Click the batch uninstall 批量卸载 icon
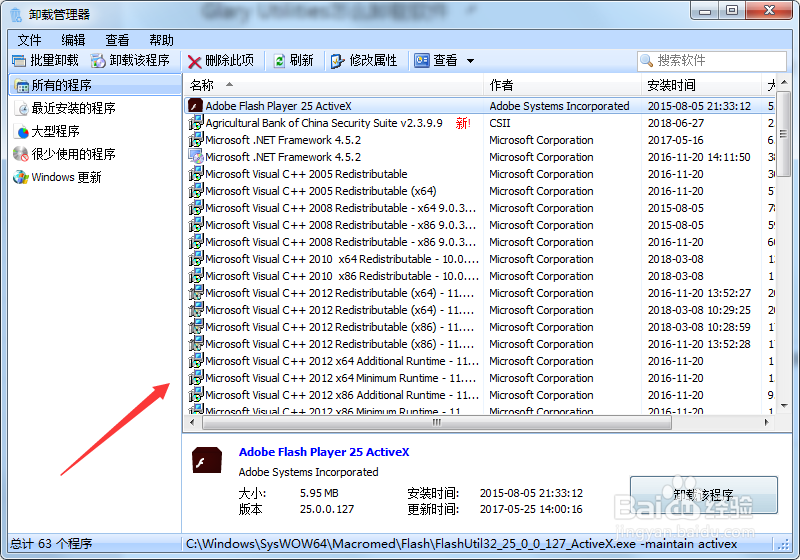This screenshot has width=800, height=560. (x=19, y=61)
